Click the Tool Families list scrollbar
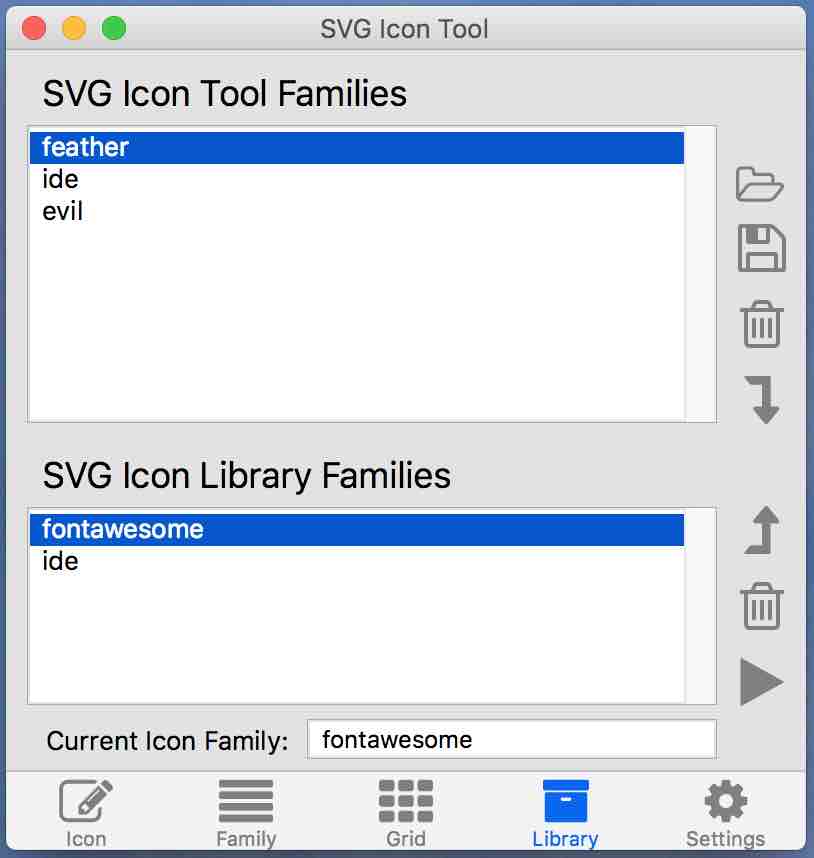The image size is (814, 858). coord(700,274)
